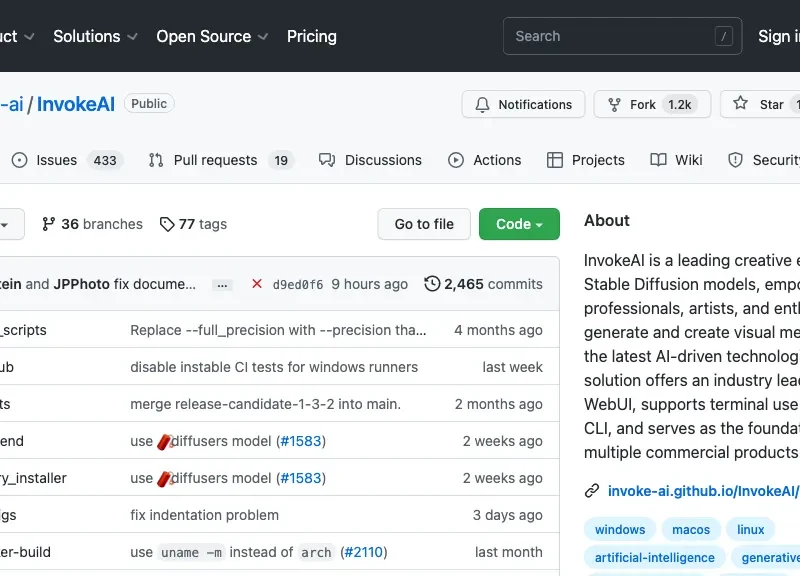Screen dimensions: 800x576
Task: Open the Wiki tab
Action: click(676, 160)
